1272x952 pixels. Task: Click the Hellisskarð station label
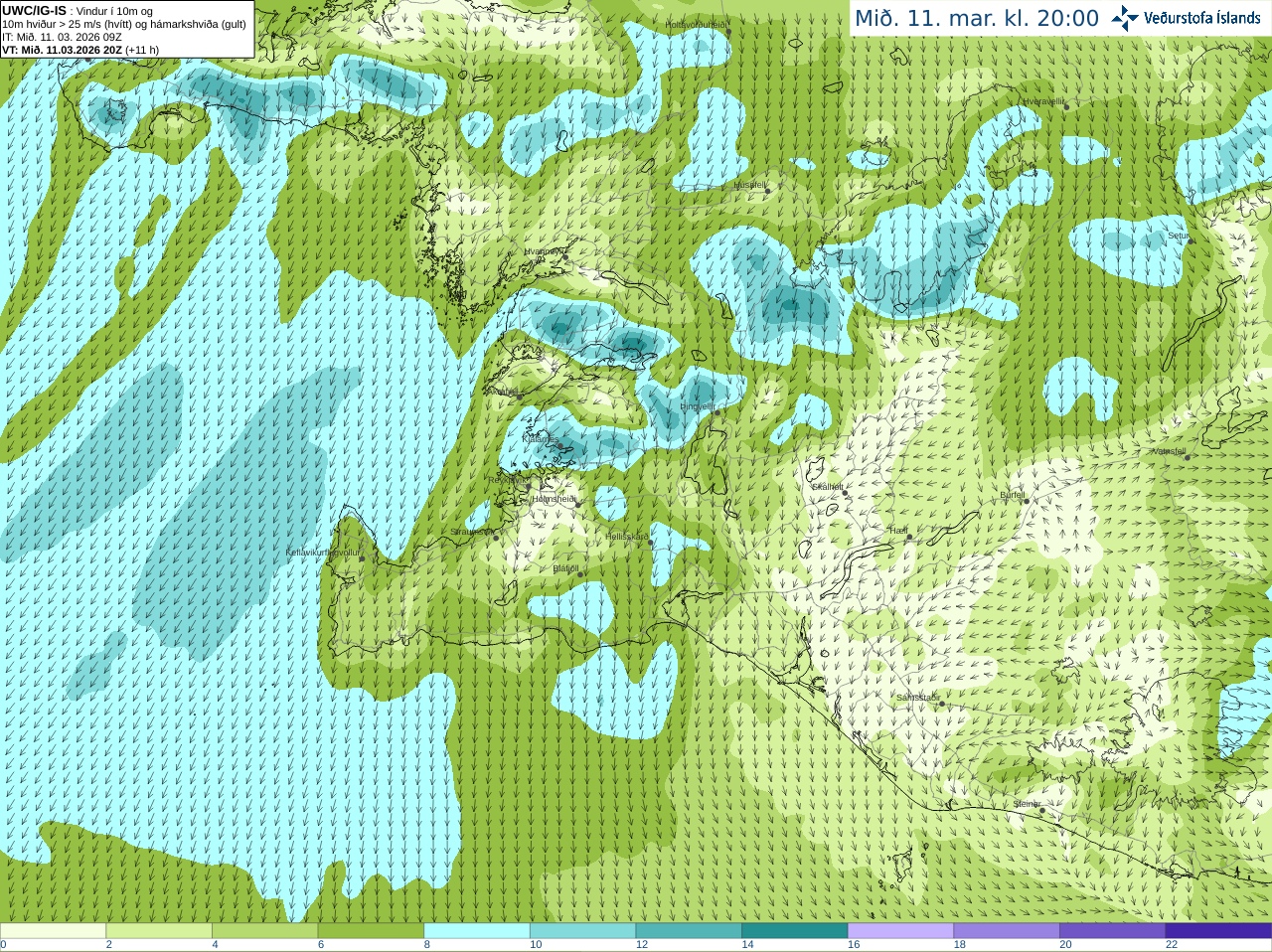click(627, 537)
